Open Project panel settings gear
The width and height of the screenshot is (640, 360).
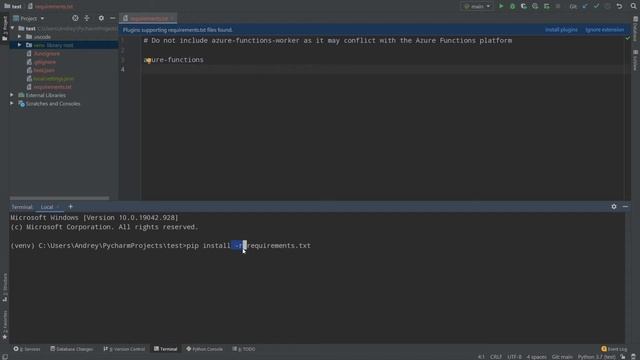[101, 18]
